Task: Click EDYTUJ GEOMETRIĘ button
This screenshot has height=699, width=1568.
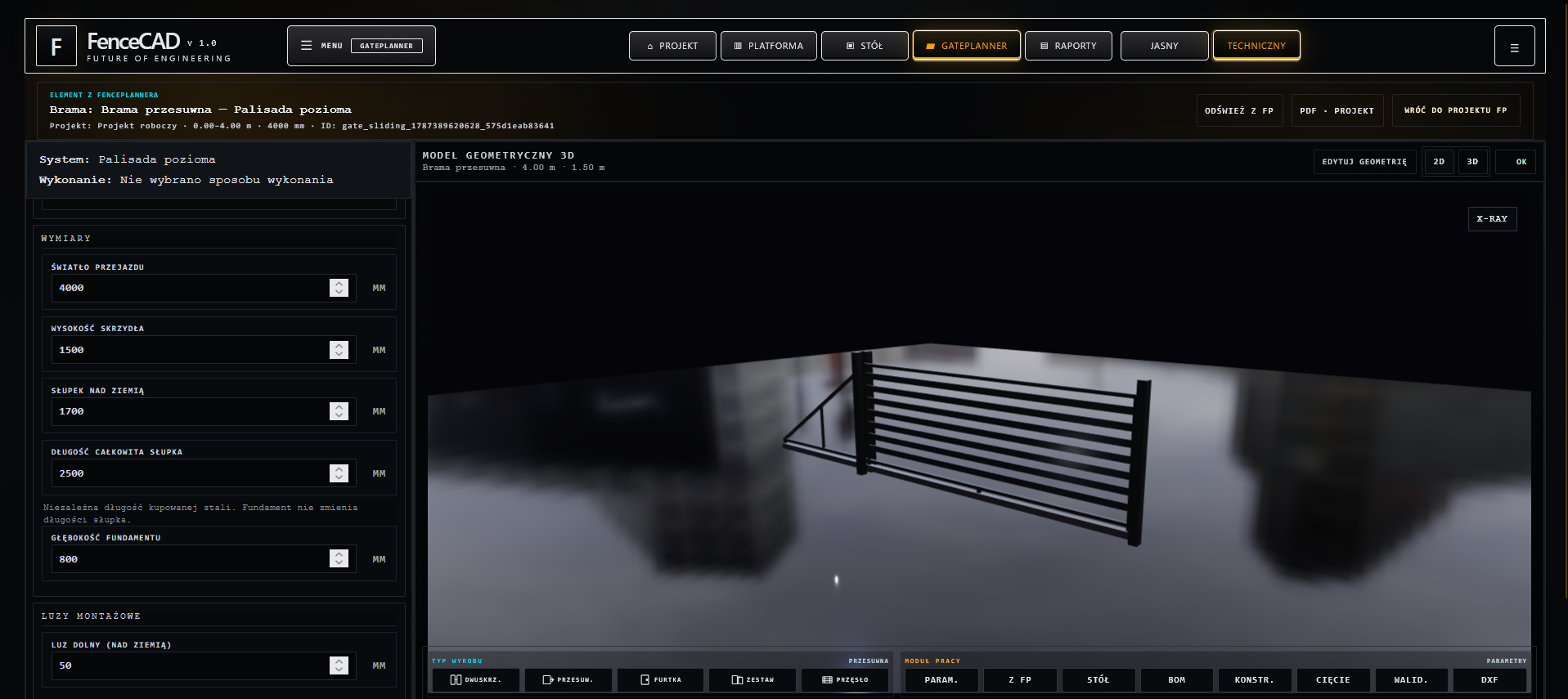Action: pyautogui.click(x=1364, y=162)
